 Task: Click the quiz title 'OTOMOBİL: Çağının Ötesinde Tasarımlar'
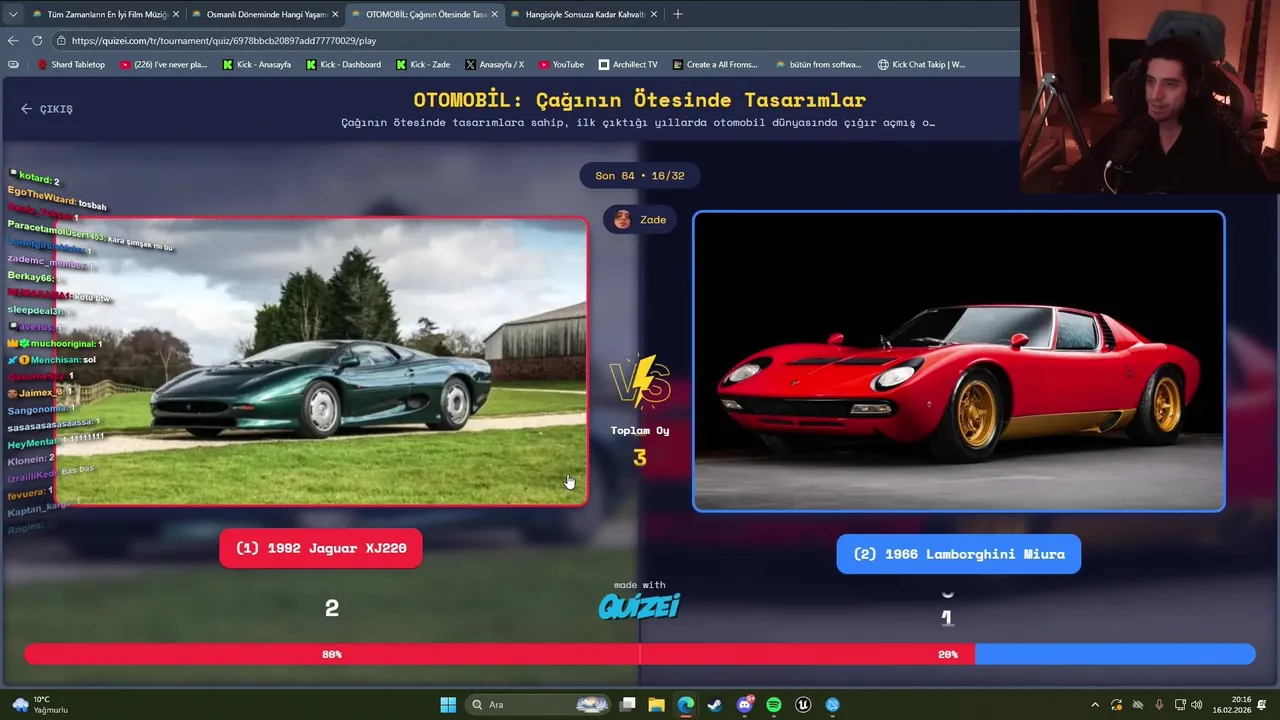(x=640, y=100)
